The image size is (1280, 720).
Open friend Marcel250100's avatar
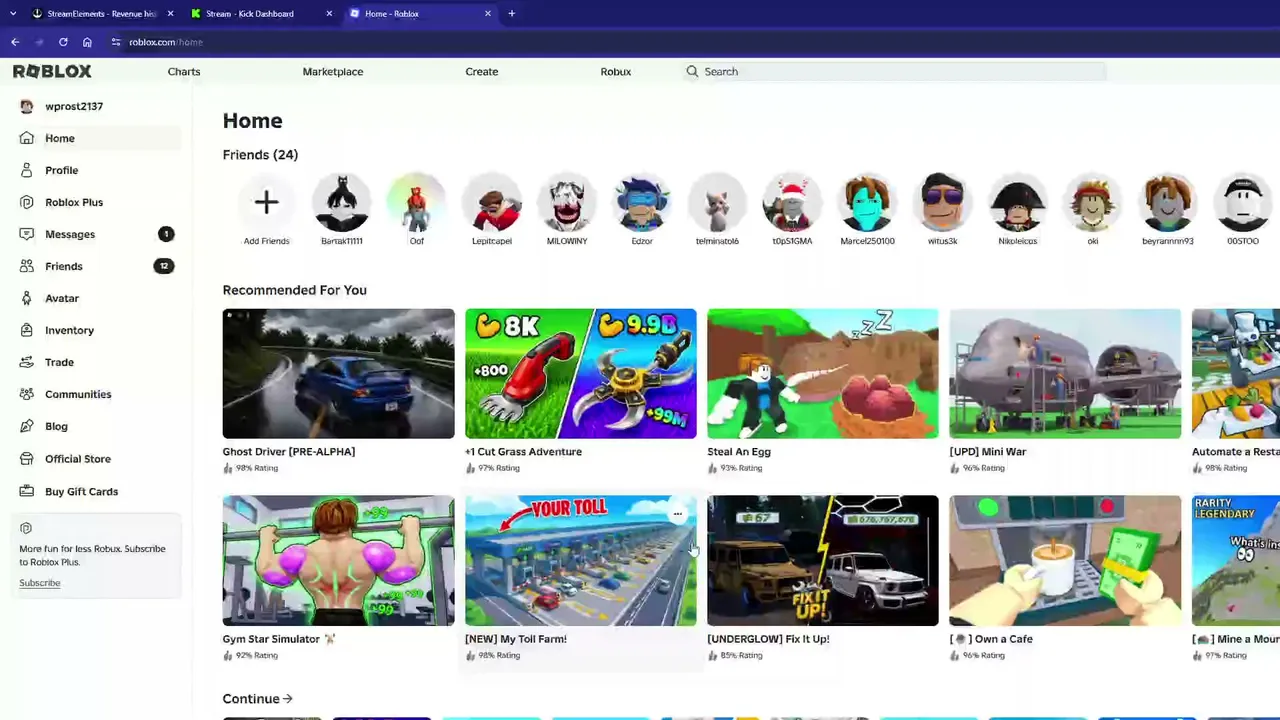(x=867, y=203)
